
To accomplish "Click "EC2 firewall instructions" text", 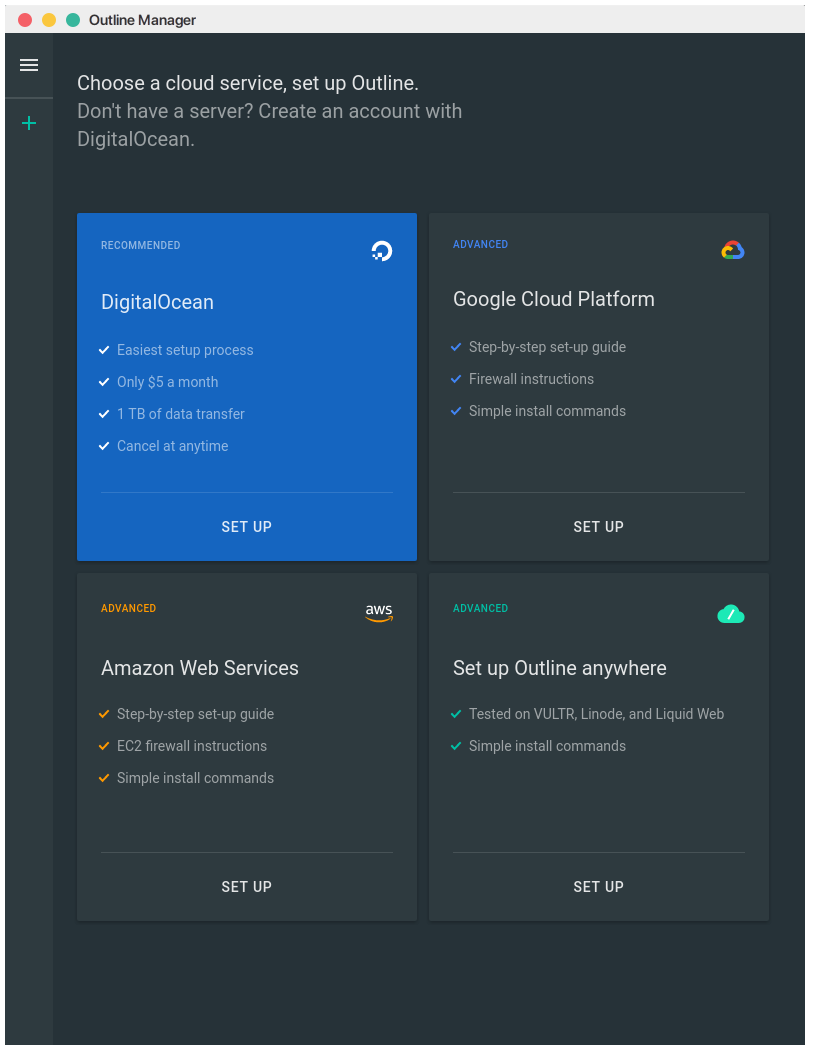I will tap(192, 746).
